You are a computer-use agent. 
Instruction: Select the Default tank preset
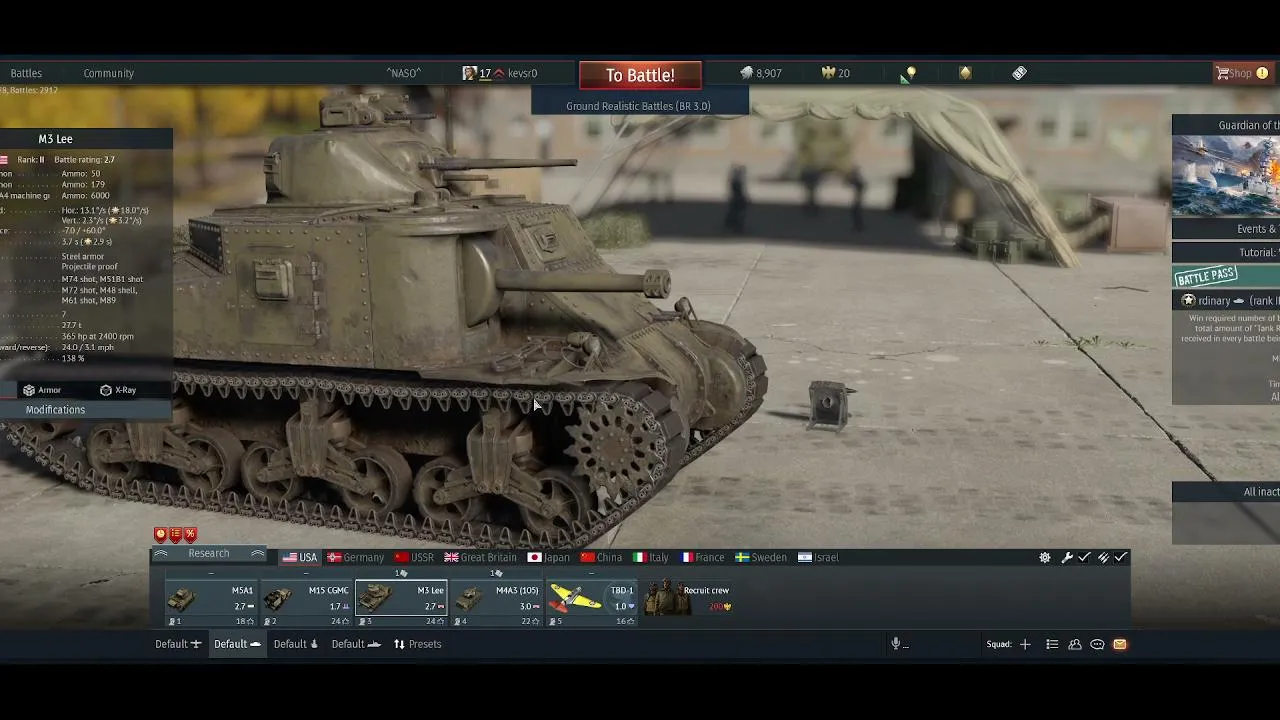(237, 644)
